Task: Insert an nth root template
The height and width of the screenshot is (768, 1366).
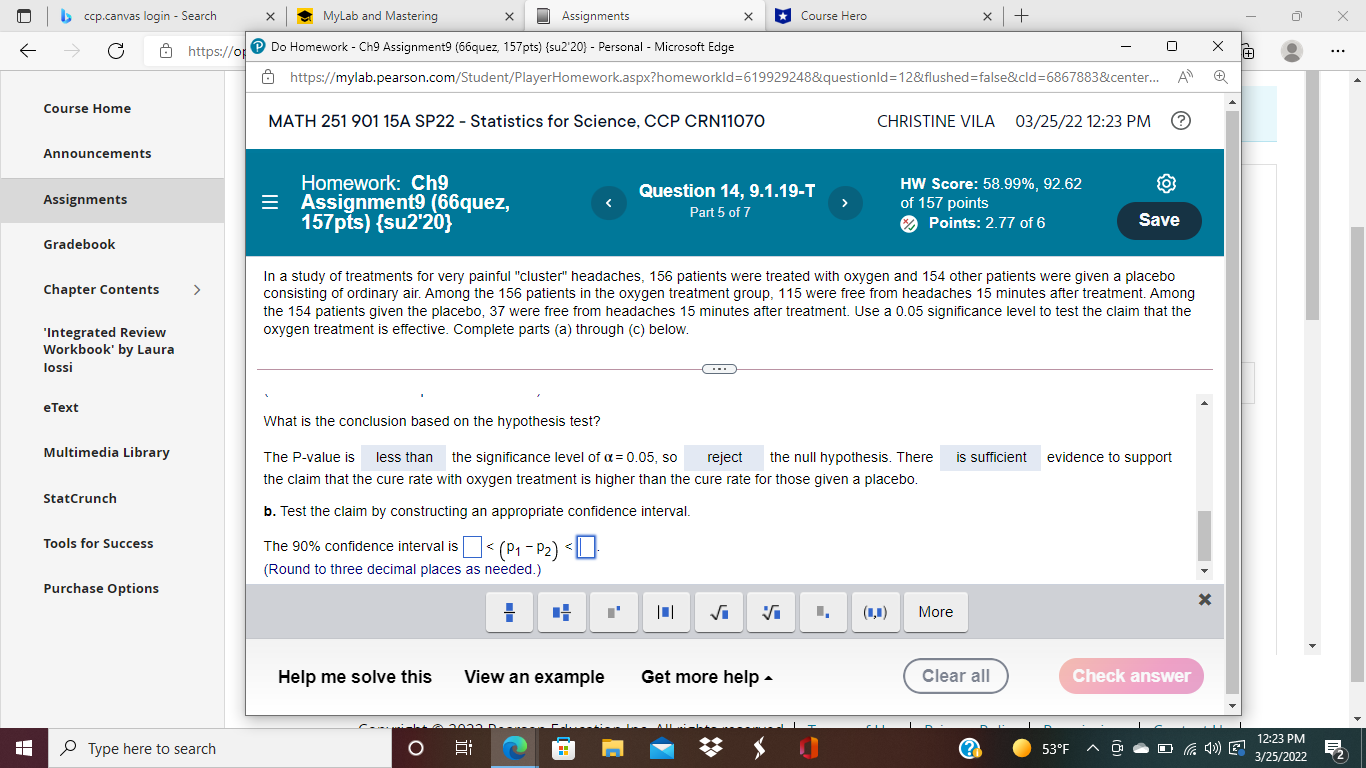Action: tap(771, 612)
